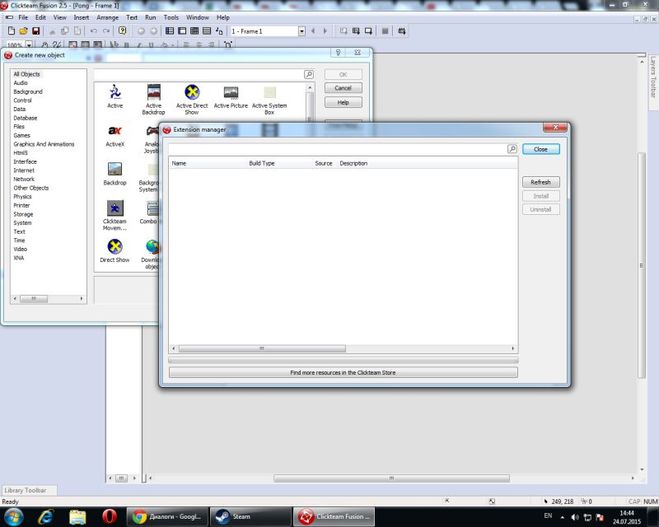Select the Active object icon
Viewport: 659px width, 527px height.
click(115, 93)
